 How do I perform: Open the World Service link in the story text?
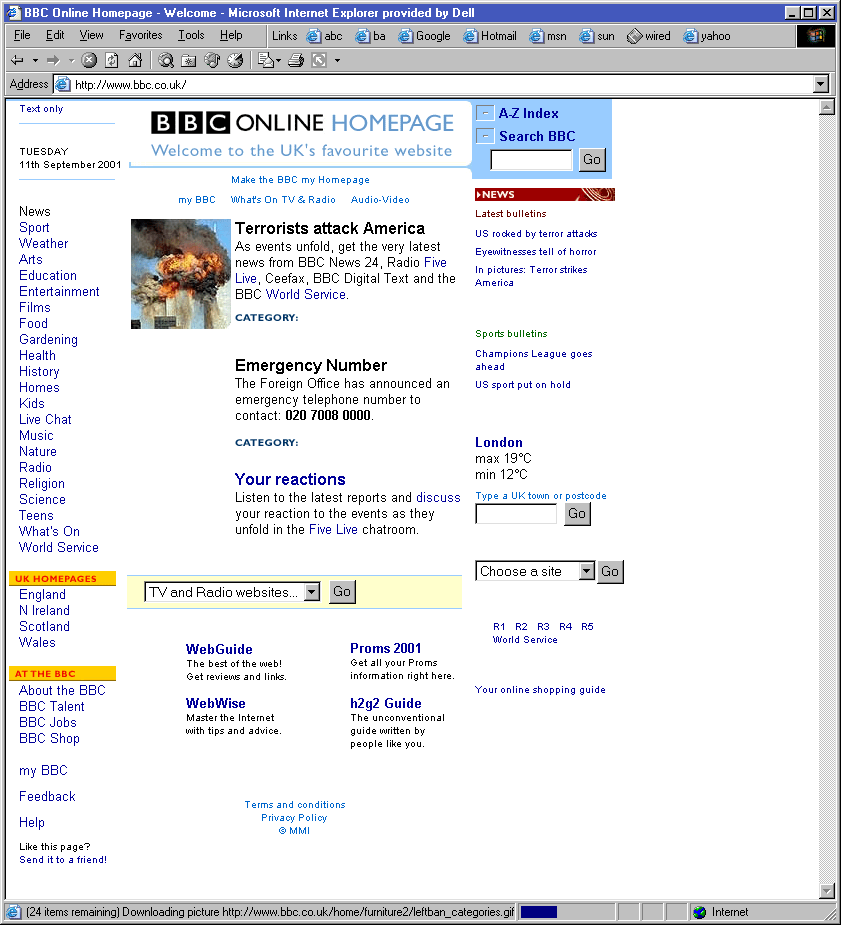tap(305, 294)
